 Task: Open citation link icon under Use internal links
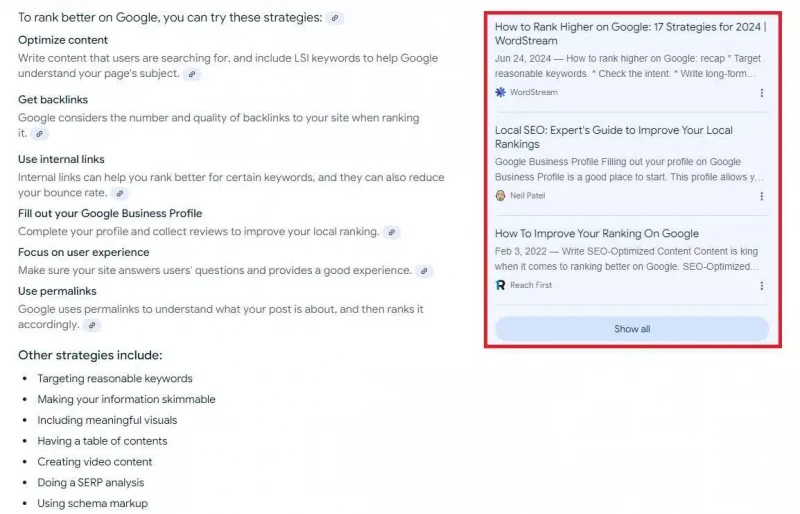coord(120,193)
